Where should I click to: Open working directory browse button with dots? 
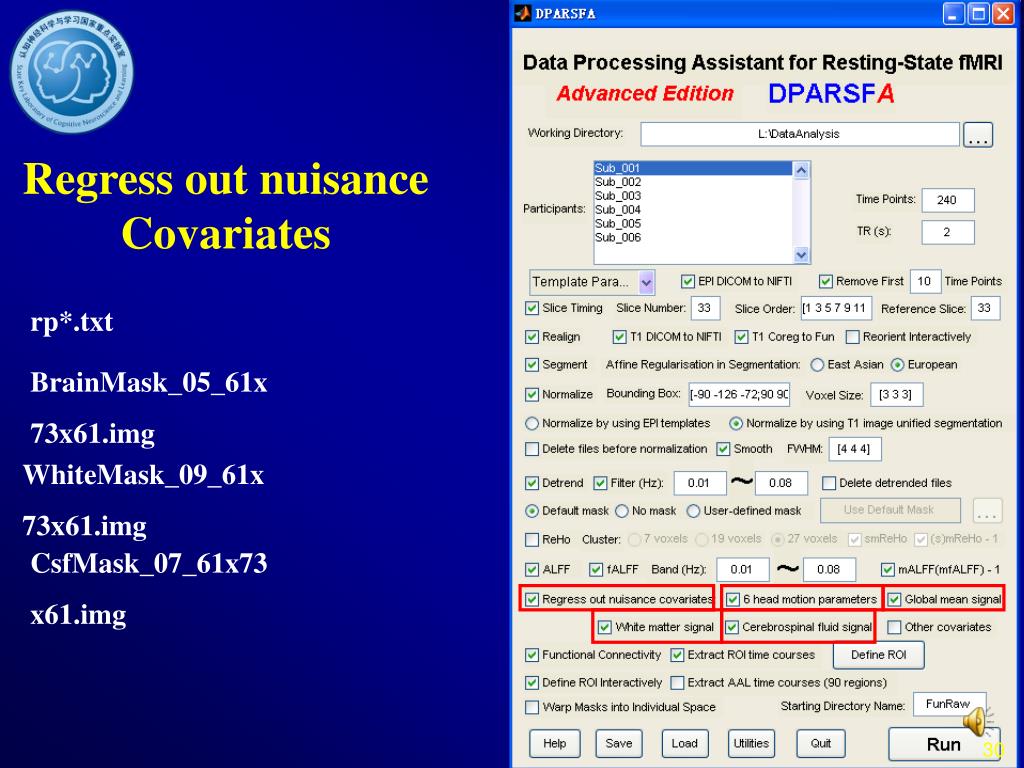978,135
